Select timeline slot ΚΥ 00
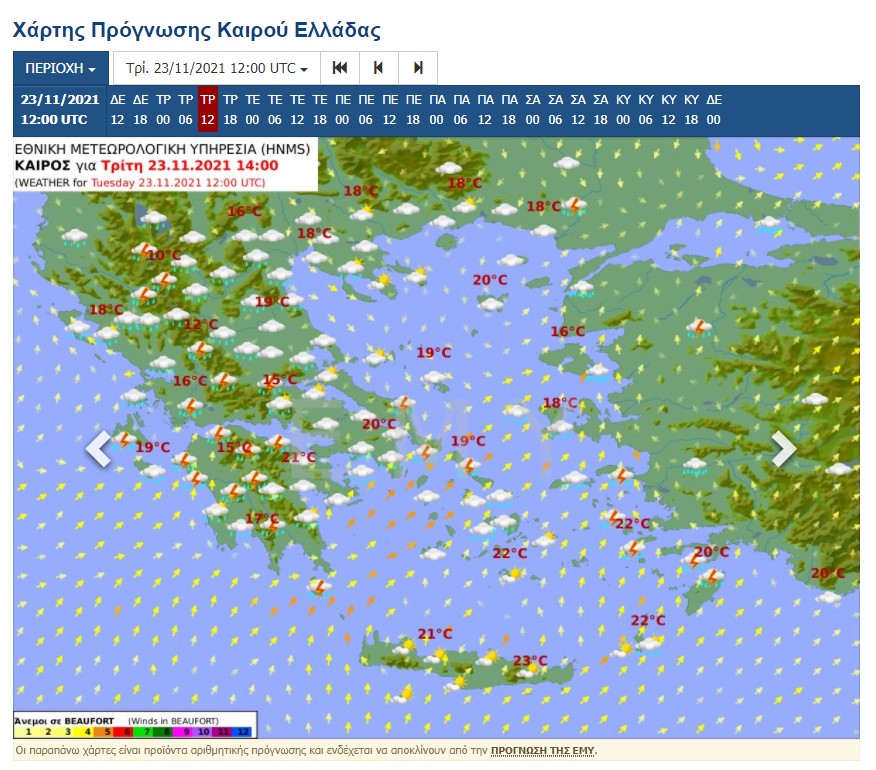This screenshot has height=770, width=876. pos(623,110)
